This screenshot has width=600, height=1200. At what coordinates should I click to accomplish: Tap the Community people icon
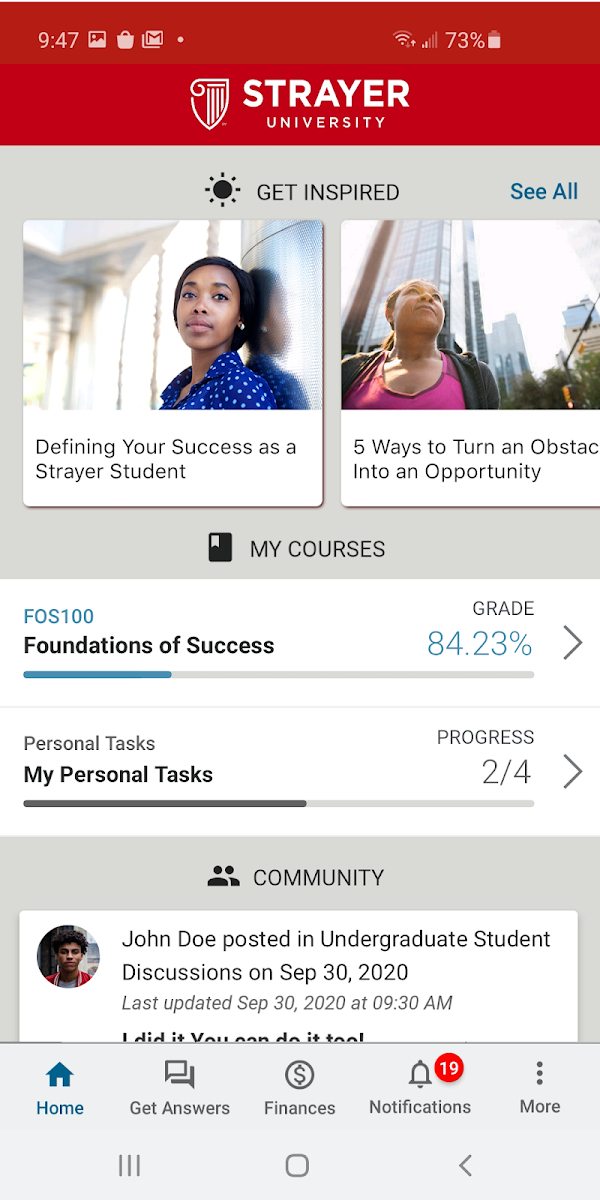pyautogui.click(x=224, y=877)
